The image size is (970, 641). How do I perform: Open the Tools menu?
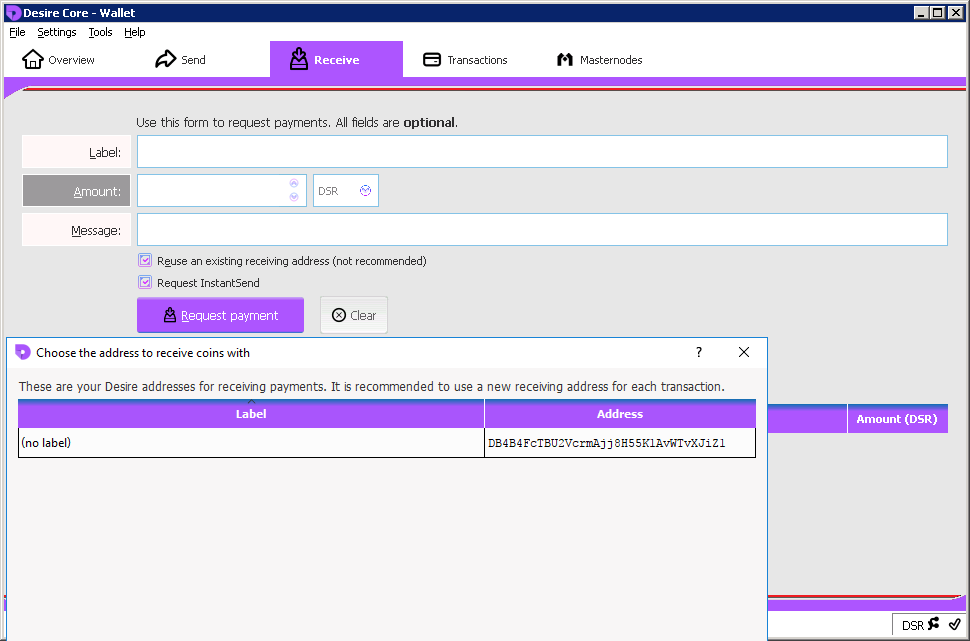100,32
